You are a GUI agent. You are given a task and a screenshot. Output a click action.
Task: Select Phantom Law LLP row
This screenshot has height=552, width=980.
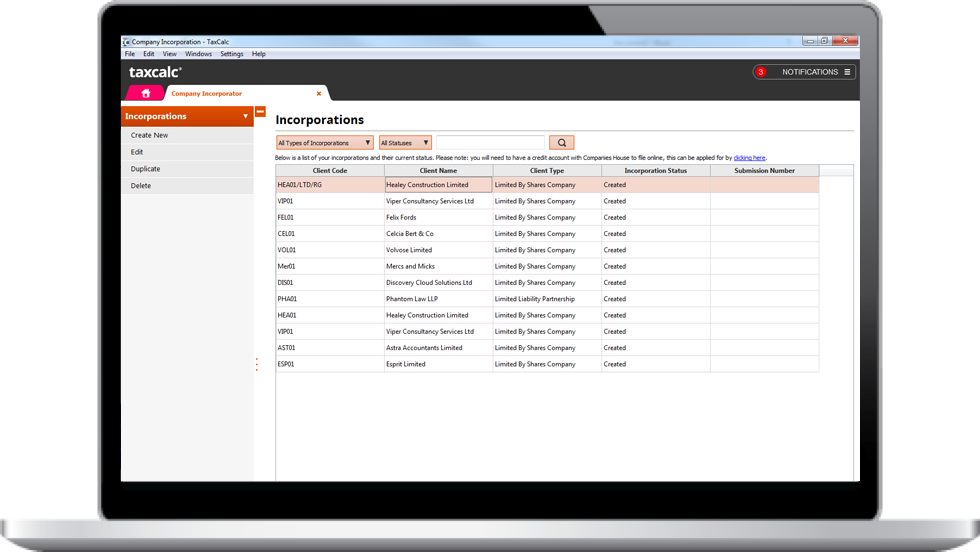pos(547,299)
